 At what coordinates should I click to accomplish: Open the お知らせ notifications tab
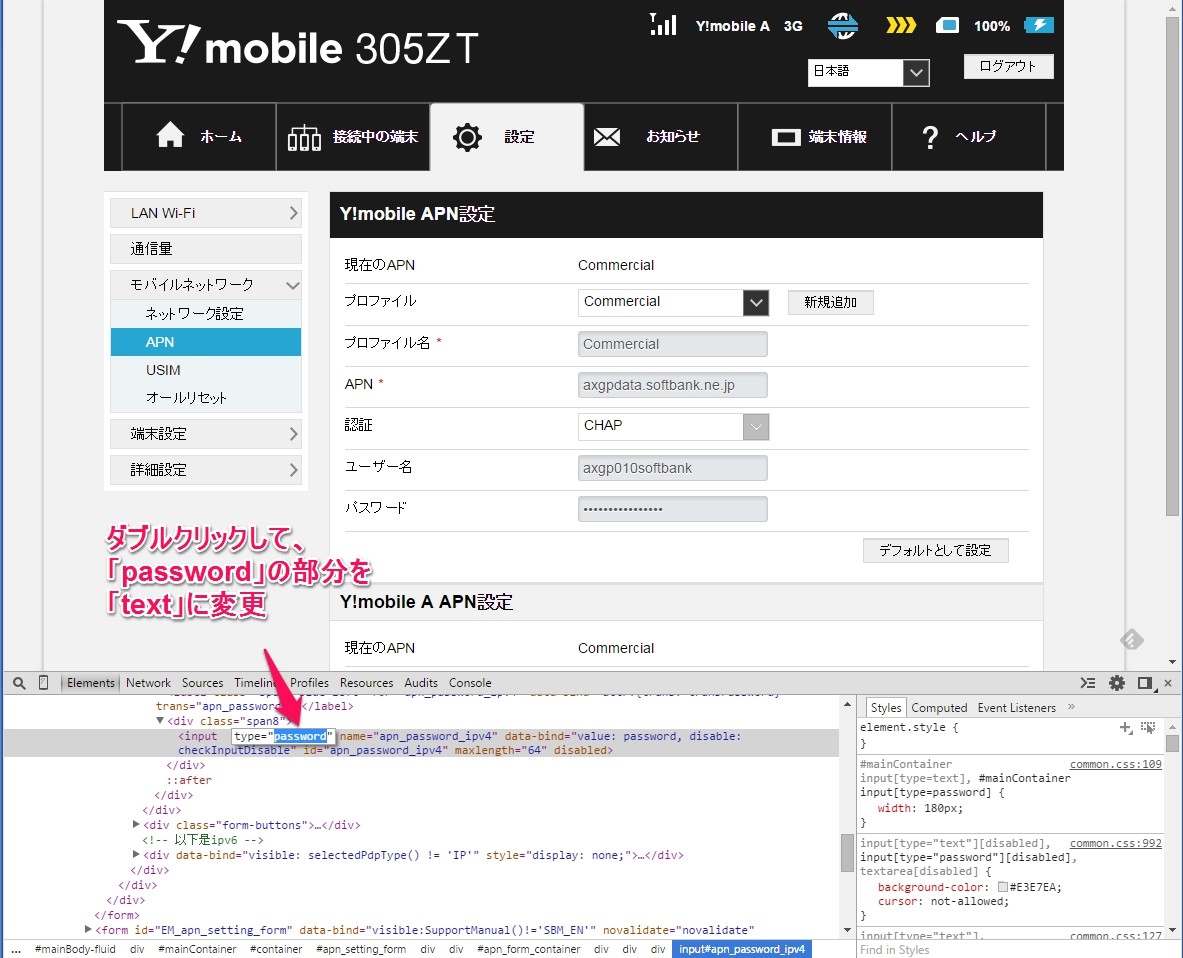661,137
